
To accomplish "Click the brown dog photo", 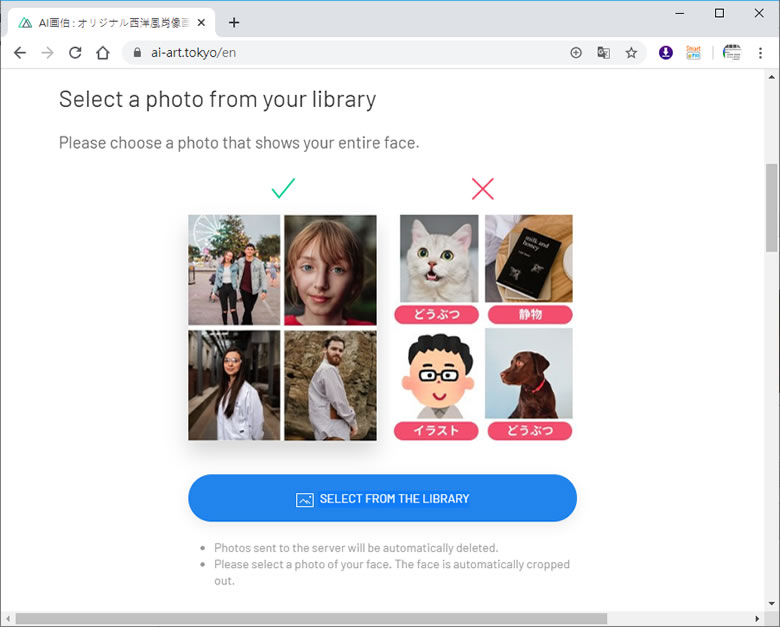I will [x=529, y=373].
